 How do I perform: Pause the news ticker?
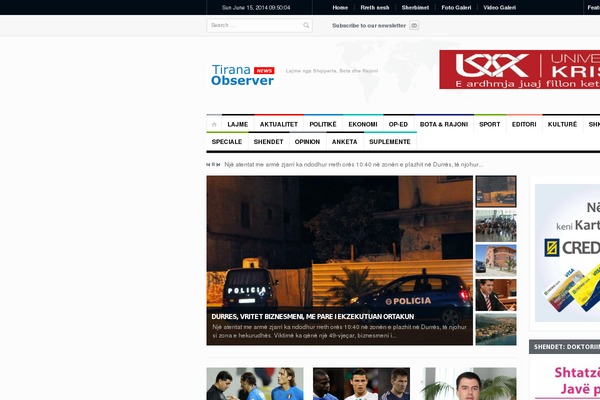213,165
